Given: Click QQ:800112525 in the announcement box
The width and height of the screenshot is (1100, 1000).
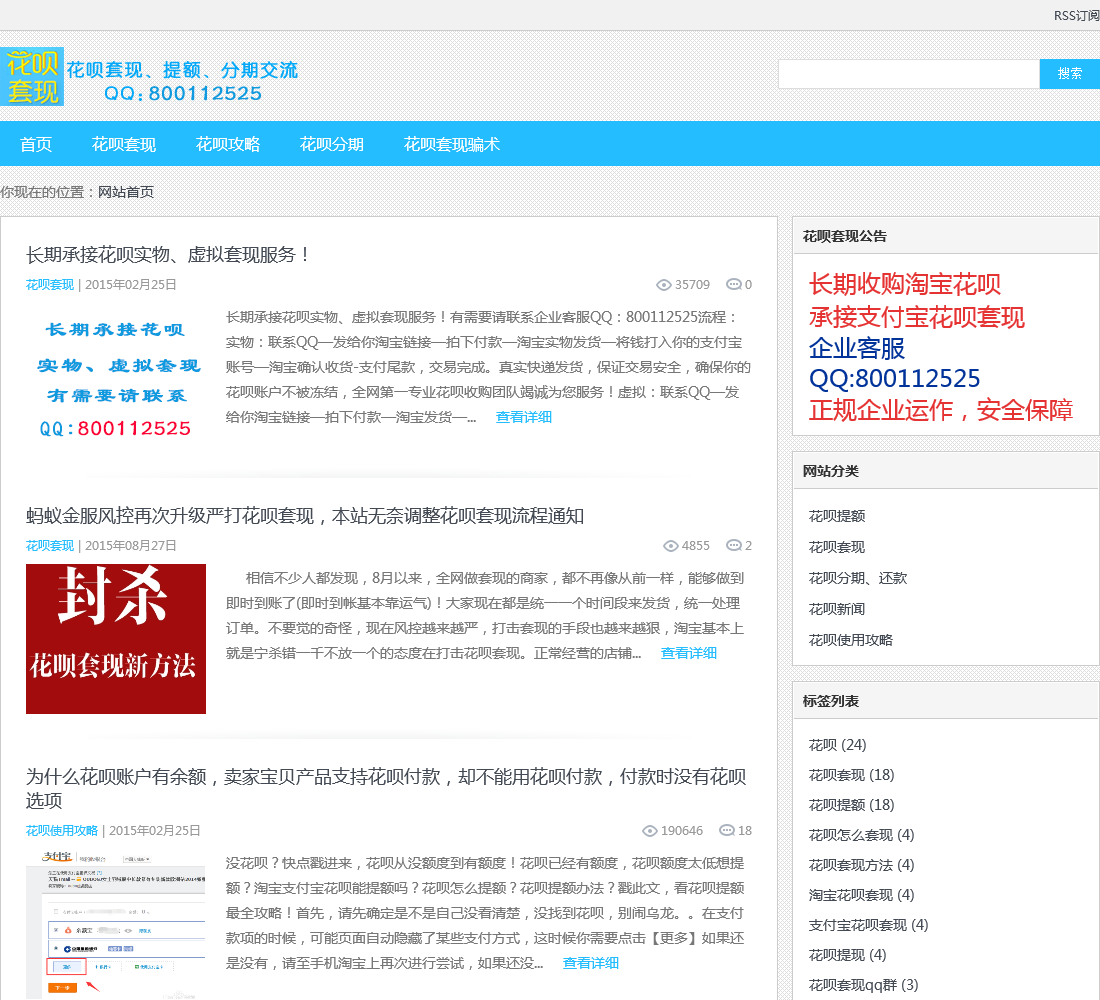Looking at the screenshot, I should click(894, 378).
